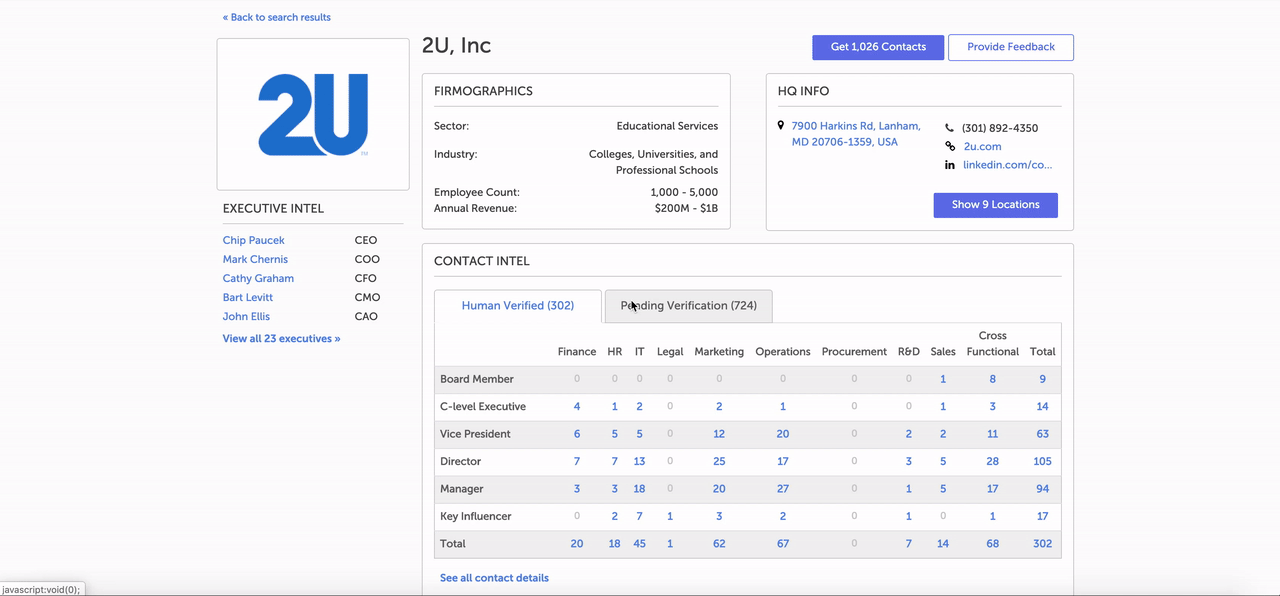1280x596 pixels.
Task: Click the 2U company logo
Action: pyautogui.click(x=313, y=114)
